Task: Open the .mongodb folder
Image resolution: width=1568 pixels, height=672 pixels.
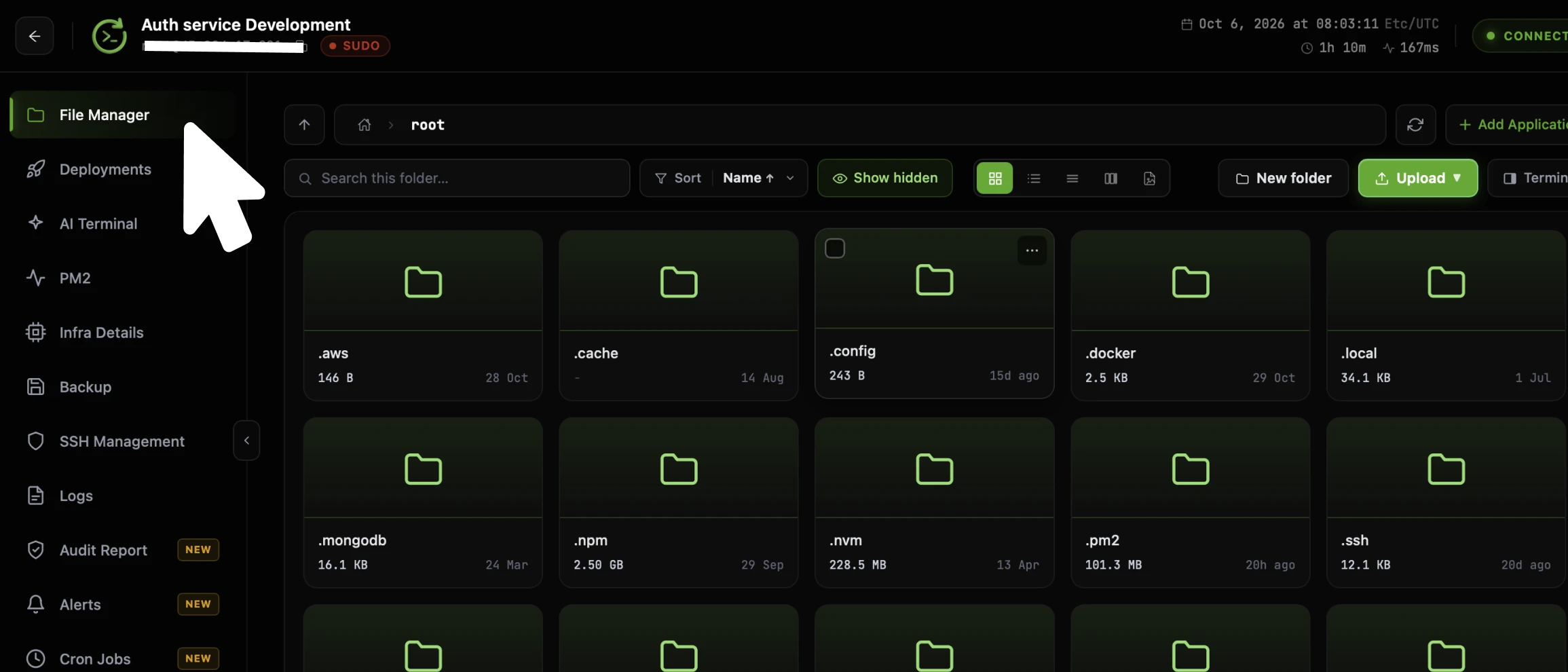Action: (x=423, y=502)
